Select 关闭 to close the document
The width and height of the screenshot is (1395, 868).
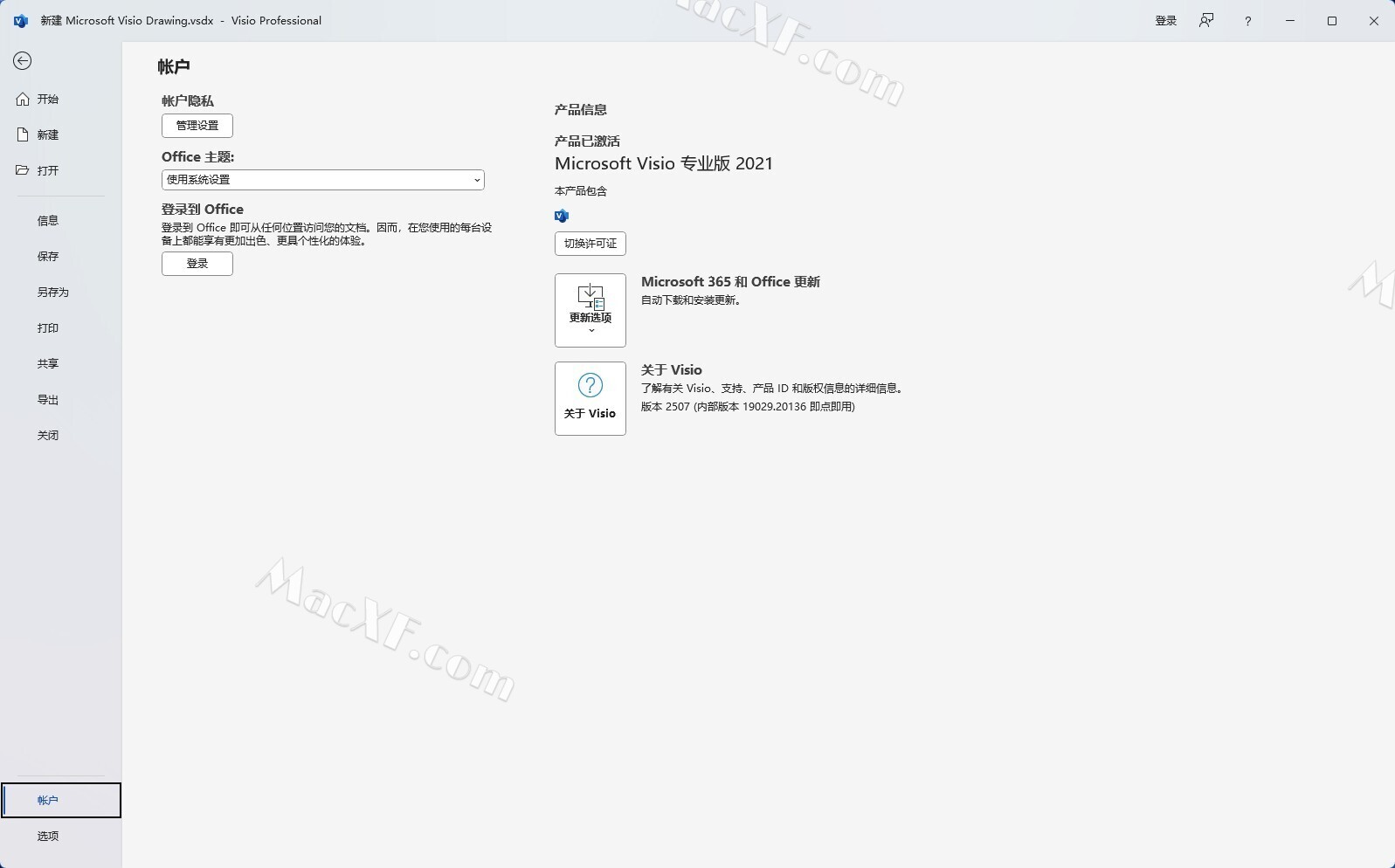[x=60, y=436]
